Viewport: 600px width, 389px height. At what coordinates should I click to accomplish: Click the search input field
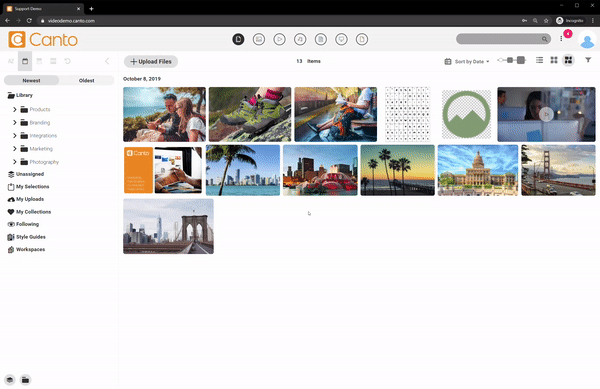[499, 39]
